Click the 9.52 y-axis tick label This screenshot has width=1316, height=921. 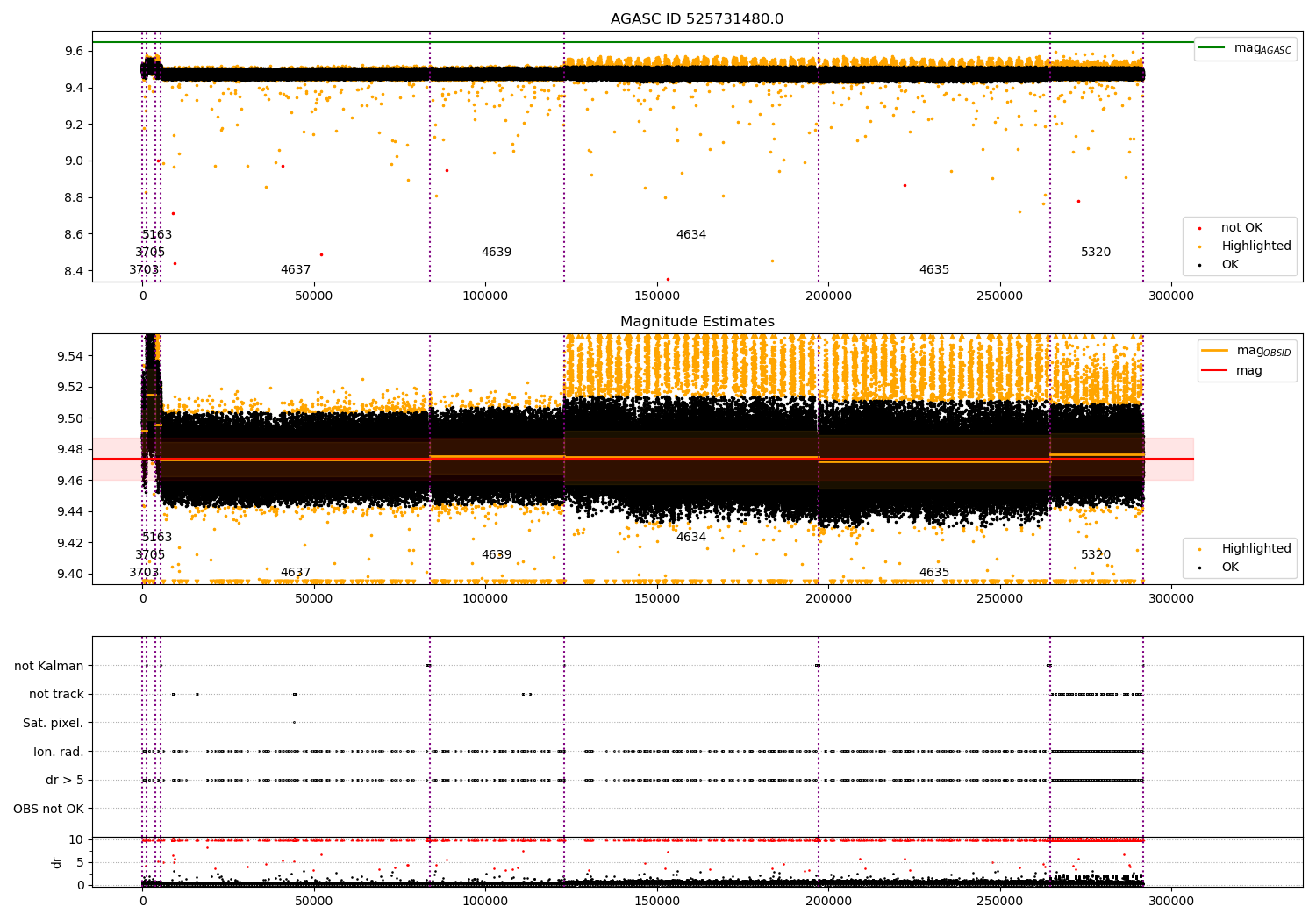[70, 387]
